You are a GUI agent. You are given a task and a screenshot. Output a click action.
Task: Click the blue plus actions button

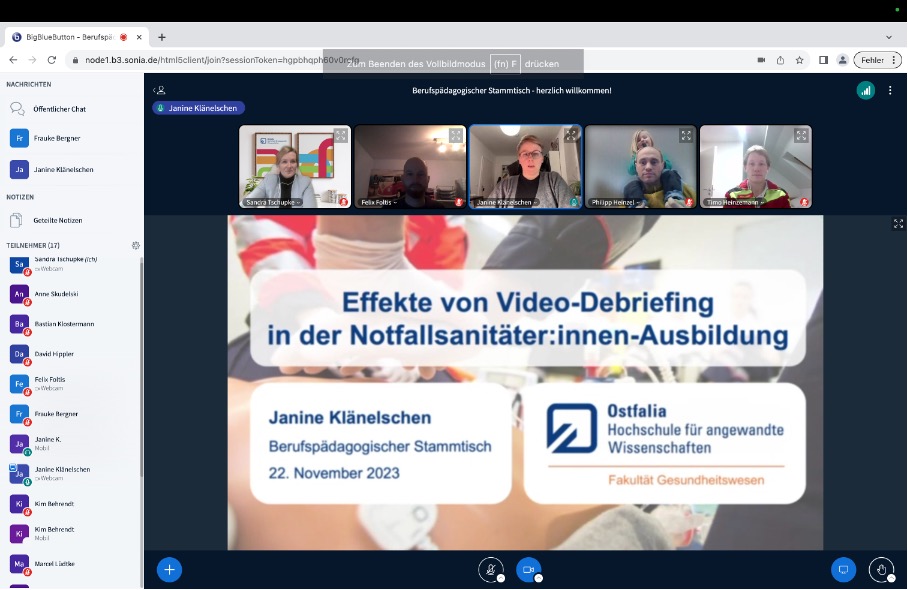point(169,570)
